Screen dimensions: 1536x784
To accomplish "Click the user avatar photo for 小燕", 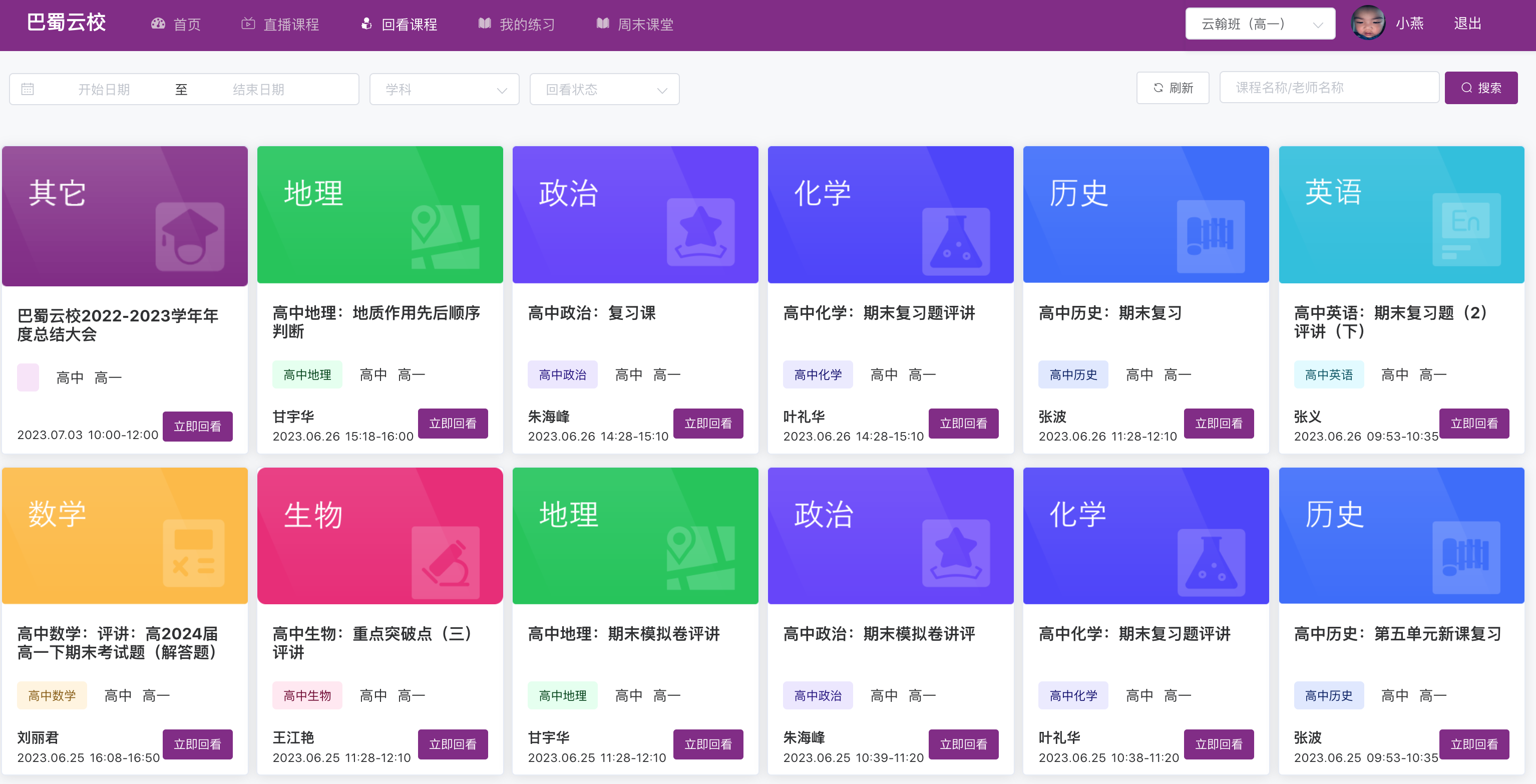I will pos(1368,23).
